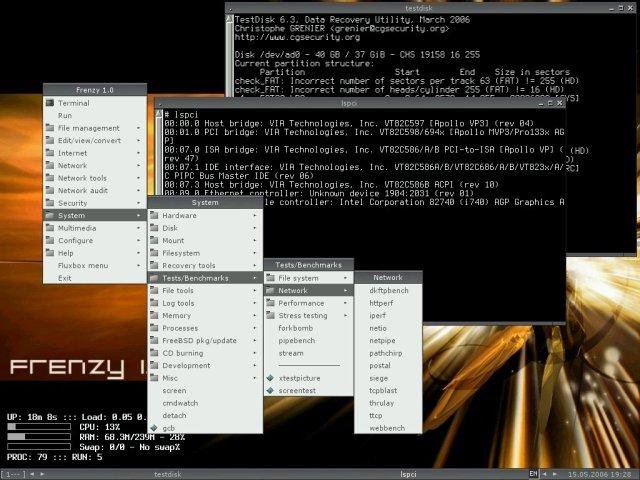640x480 pixels.
Task: Click the screentest diamond icon
Action: coord(270,390)
